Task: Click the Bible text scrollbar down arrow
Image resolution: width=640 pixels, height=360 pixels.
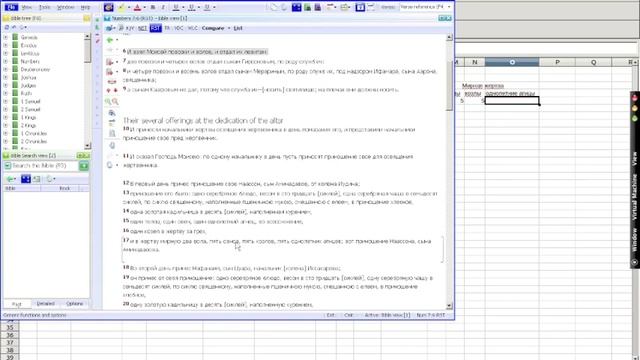Action: 449,306
